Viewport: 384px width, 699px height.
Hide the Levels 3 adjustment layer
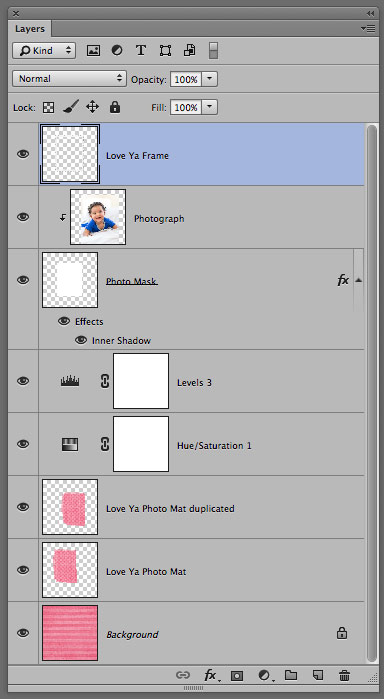[x=23, y=381]
